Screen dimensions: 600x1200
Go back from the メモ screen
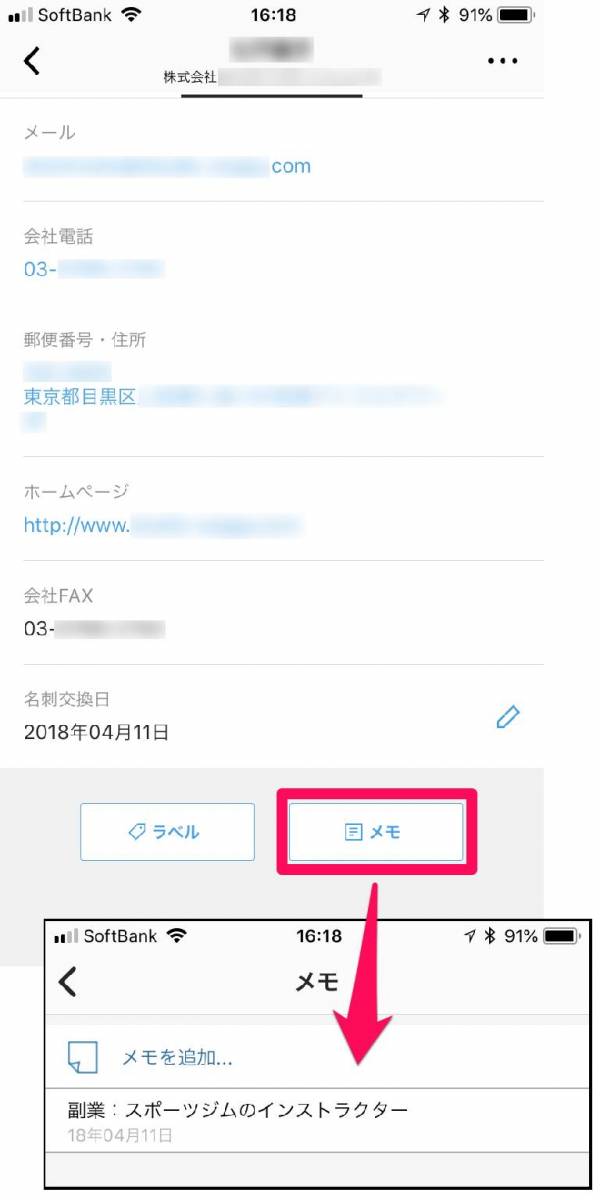point(68,981)
